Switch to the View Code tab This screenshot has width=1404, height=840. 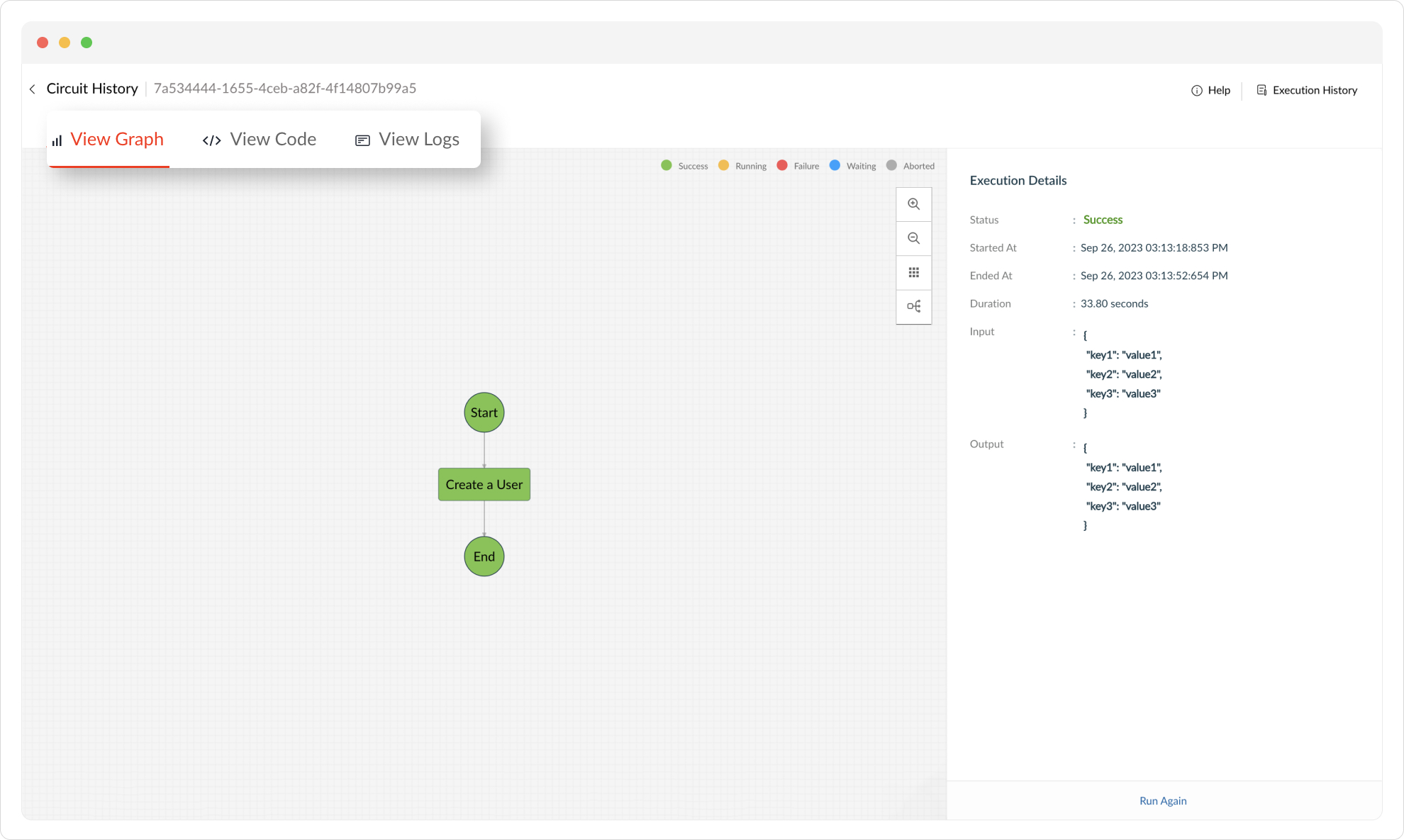tap(272, 140)
